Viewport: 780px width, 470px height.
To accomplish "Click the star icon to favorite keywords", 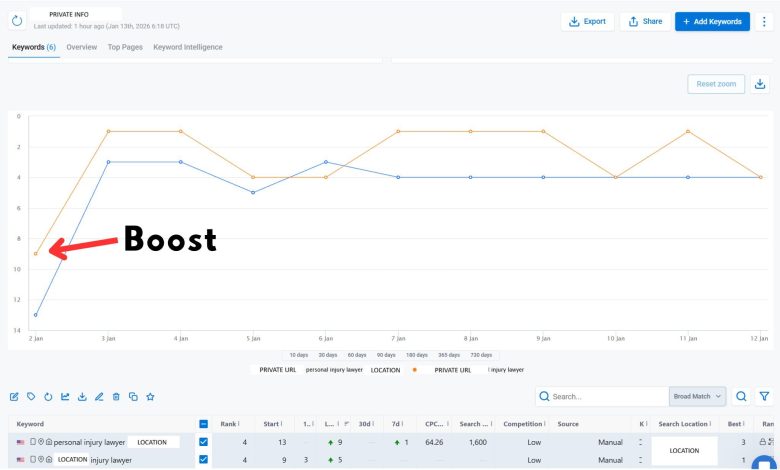I will tap(150, 397).
